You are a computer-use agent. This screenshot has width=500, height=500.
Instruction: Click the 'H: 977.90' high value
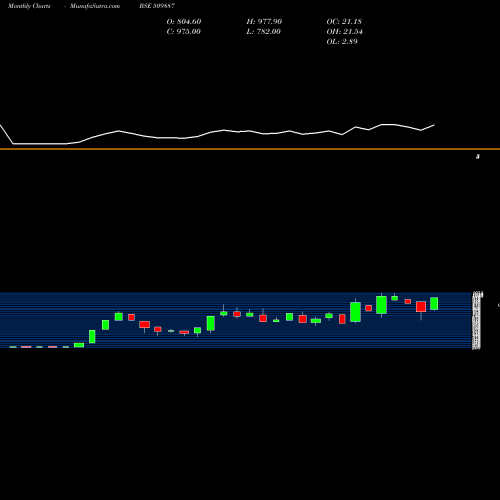[264, 21]
